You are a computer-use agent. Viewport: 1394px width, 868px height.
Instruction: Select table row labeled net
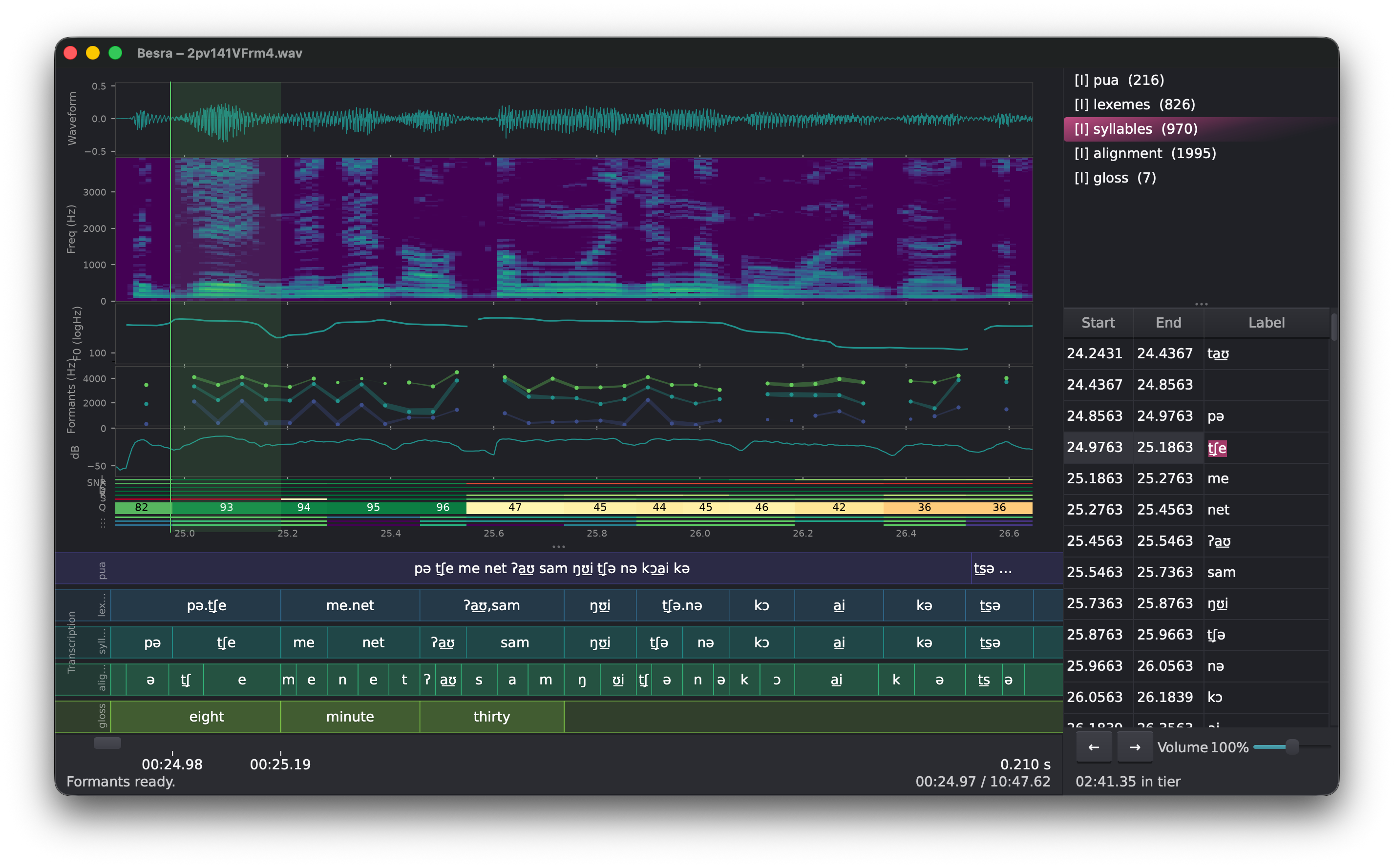click(1196, 510)
